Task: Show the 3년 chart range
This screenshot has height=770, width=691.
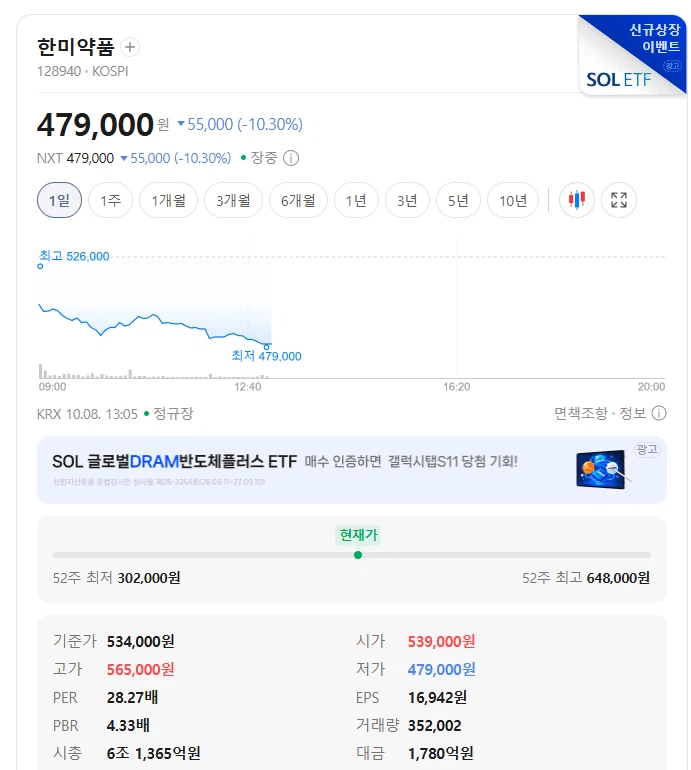Action: click(x=407, y=200)
